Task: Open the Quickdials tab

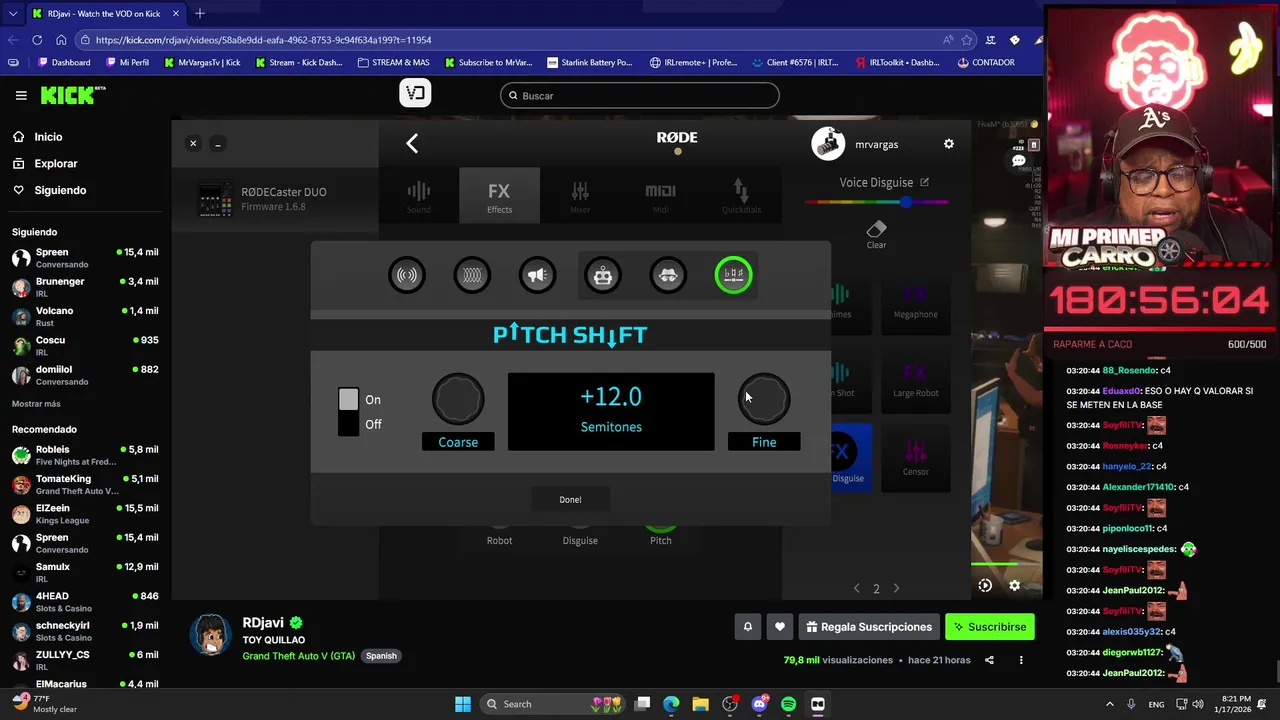Action: (x=741, y=196)
